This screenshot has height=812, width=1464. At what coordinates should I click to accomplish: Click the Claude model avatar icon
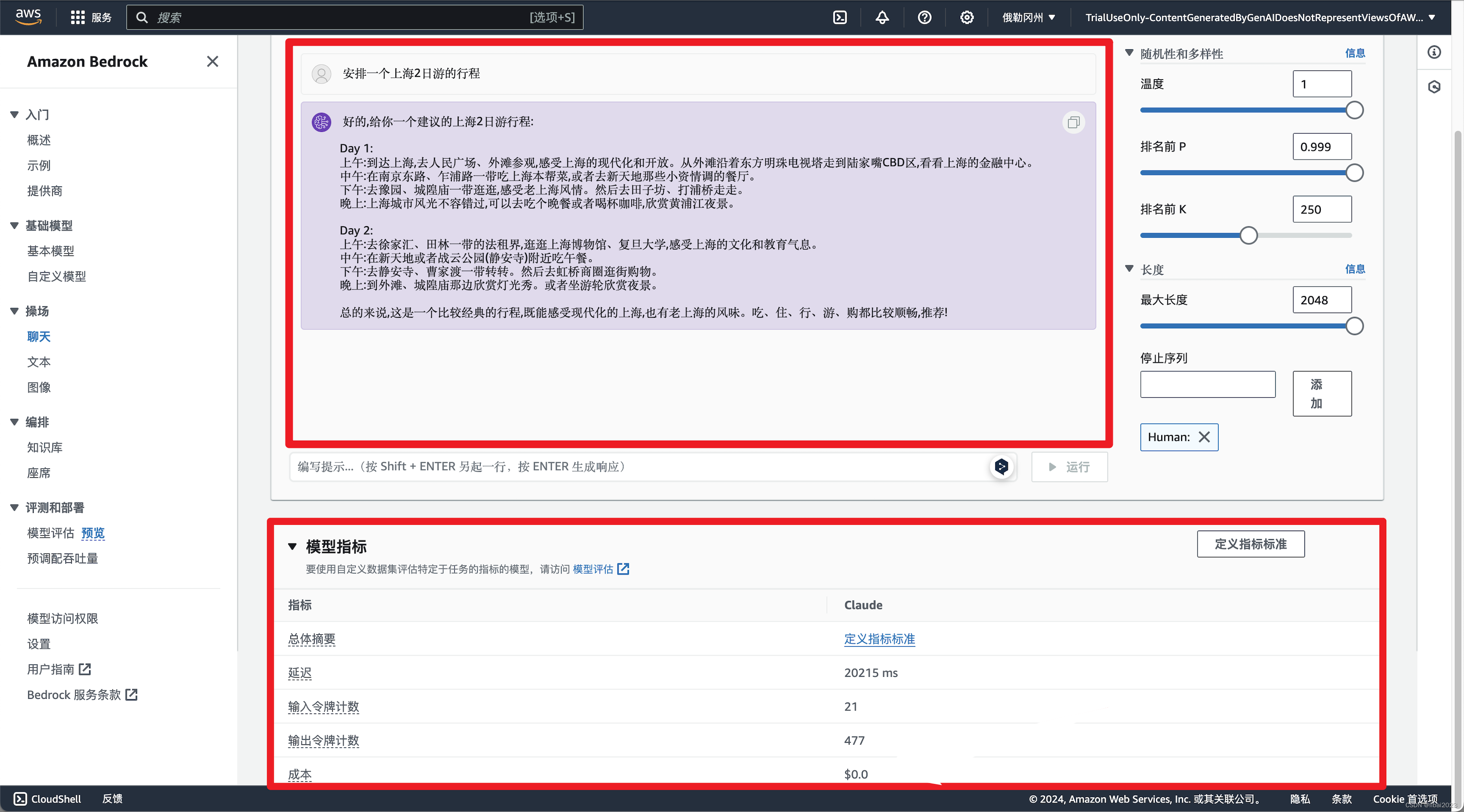click(322, 121)
